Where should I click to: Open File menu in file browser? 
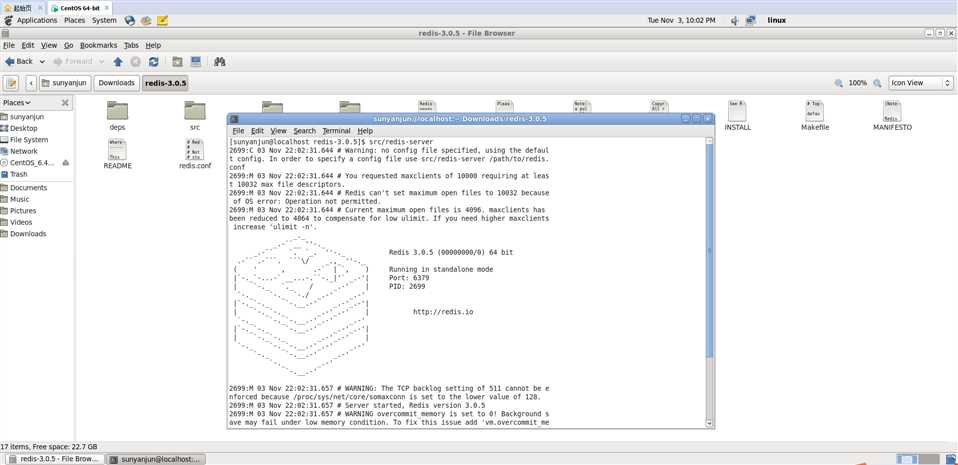click(9, 45)
